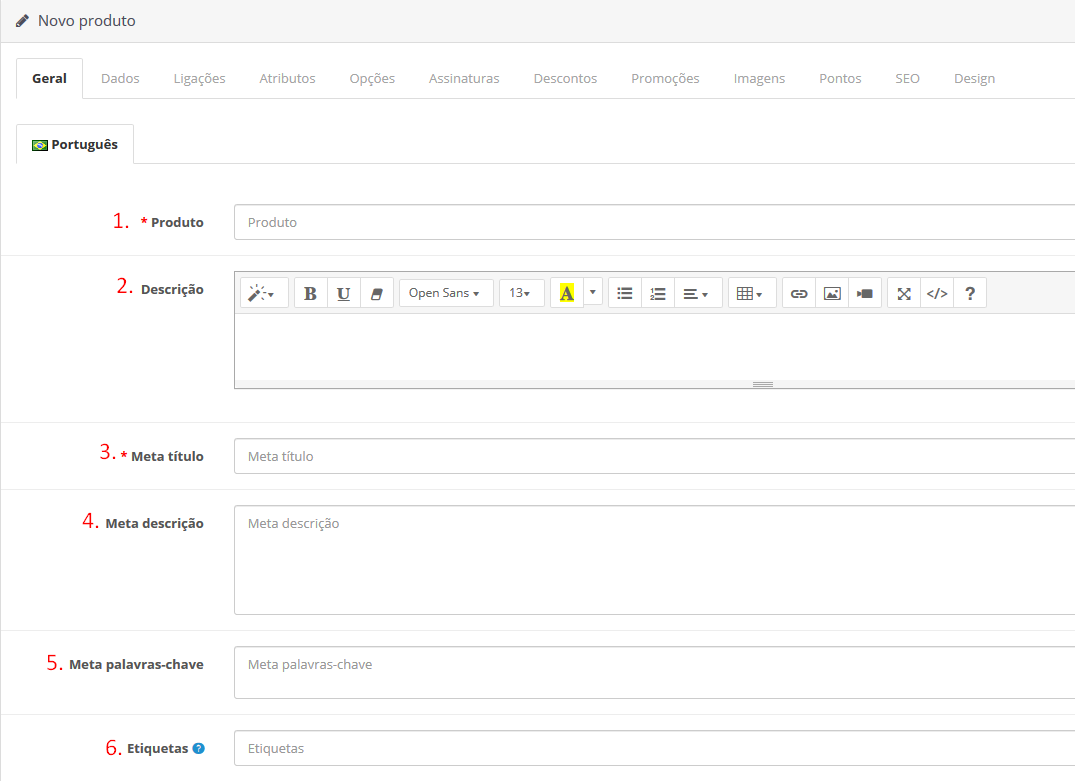Screen dimensions: 1075x781
Task: Open the Open Sans font dropdown
Action: [445, 293]
